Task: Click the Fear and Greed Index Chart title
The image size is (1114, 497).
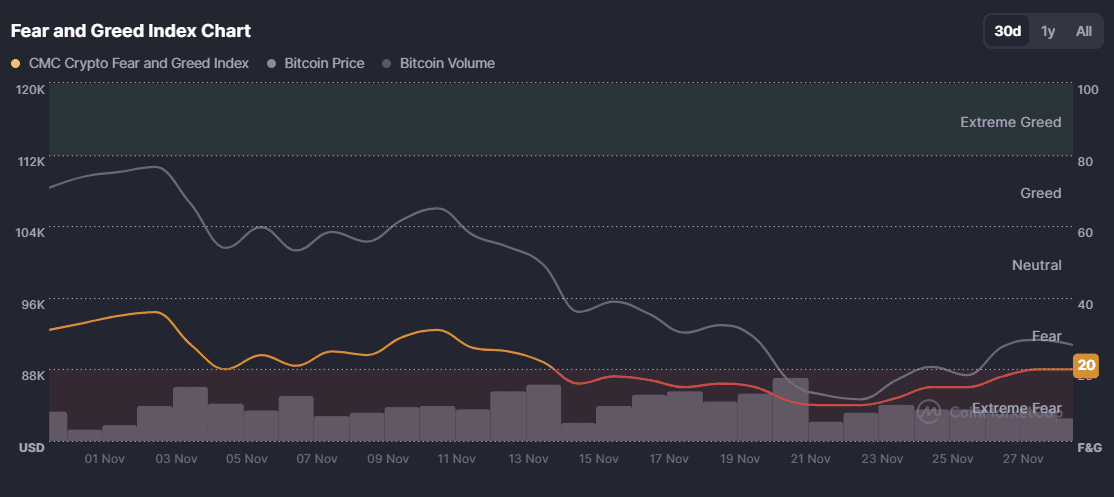Action: pos(131,31)
